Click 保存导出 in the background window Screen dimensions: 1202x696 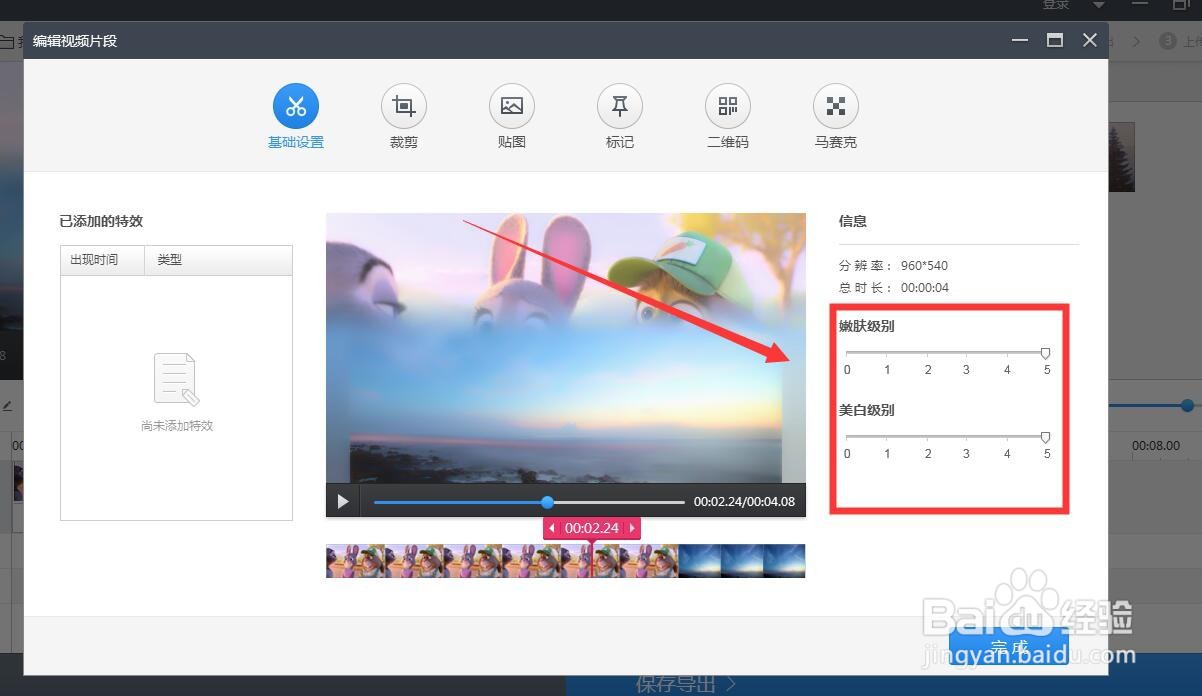click(686, 684)
